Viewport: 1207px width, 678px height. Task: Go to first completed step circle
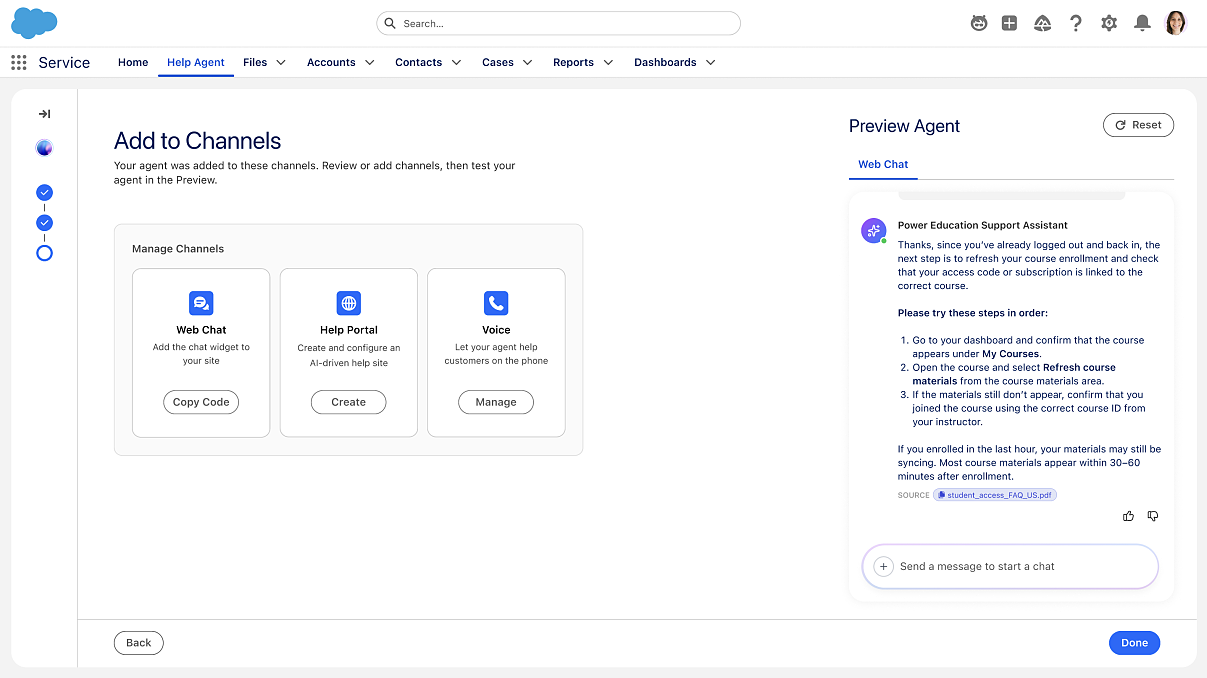[44, 192]
